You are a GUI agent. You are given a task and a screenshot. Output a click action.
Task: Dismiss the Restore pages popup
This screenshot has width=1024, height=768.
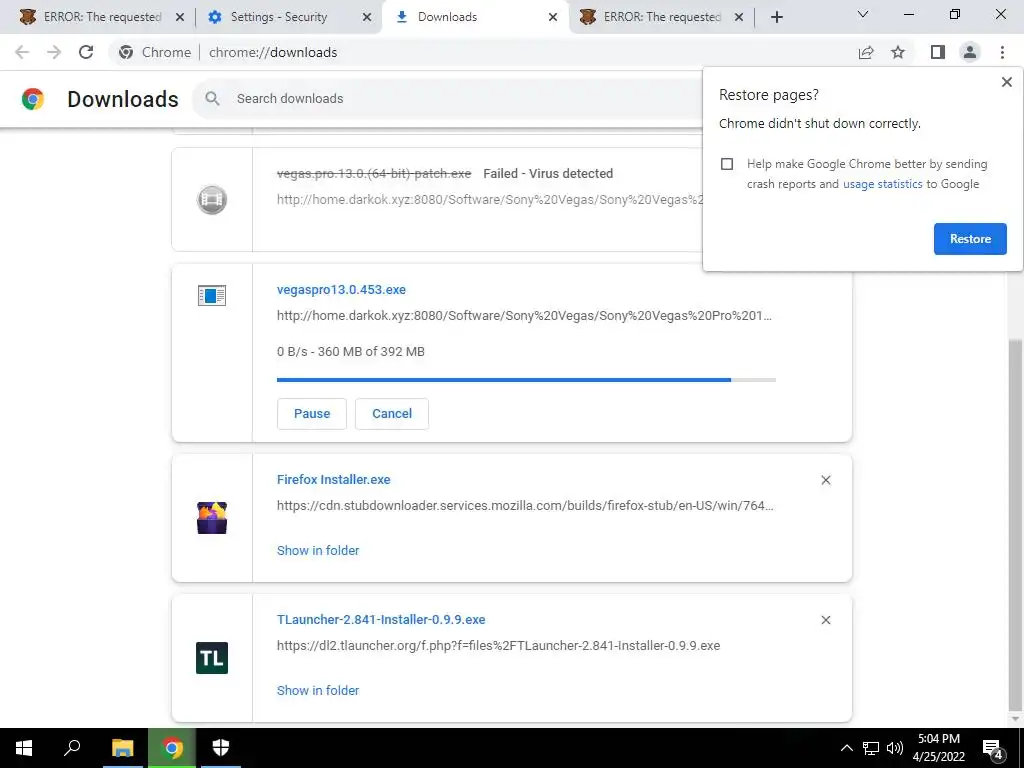point(1006,82)
